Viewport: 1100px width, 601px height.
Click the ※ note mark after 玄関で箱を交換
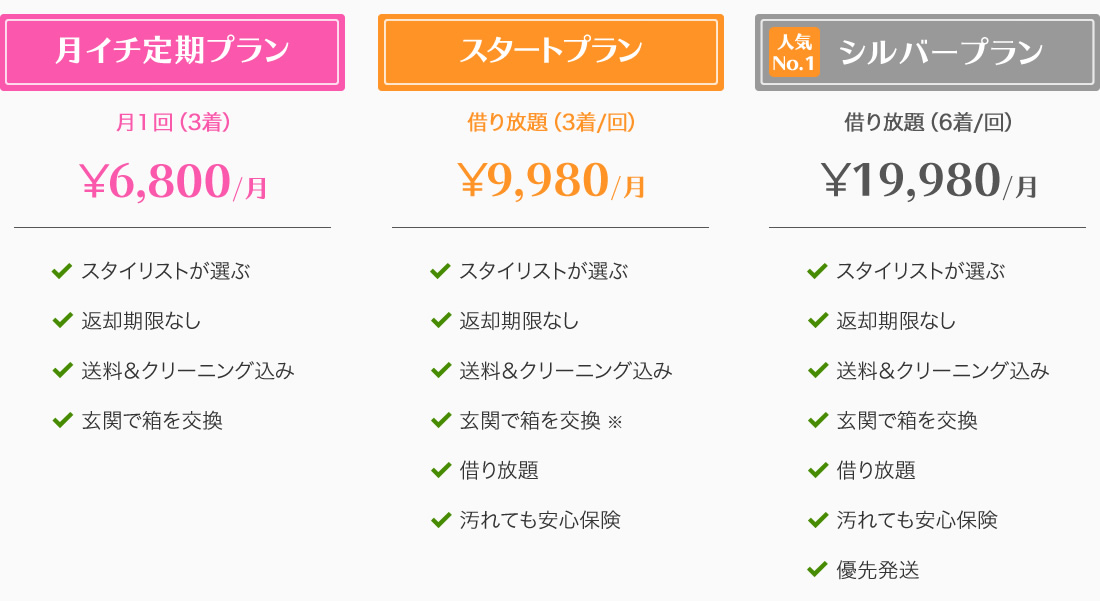(615, 422)
